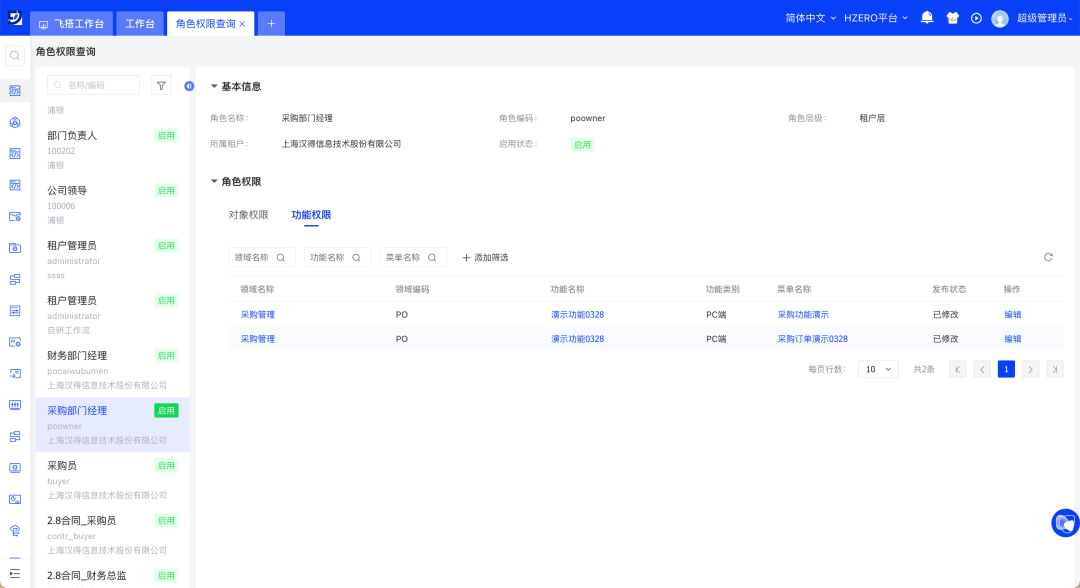Open the theme shirt icon
Screen dimensions: 1080x588
click(952, 18)
